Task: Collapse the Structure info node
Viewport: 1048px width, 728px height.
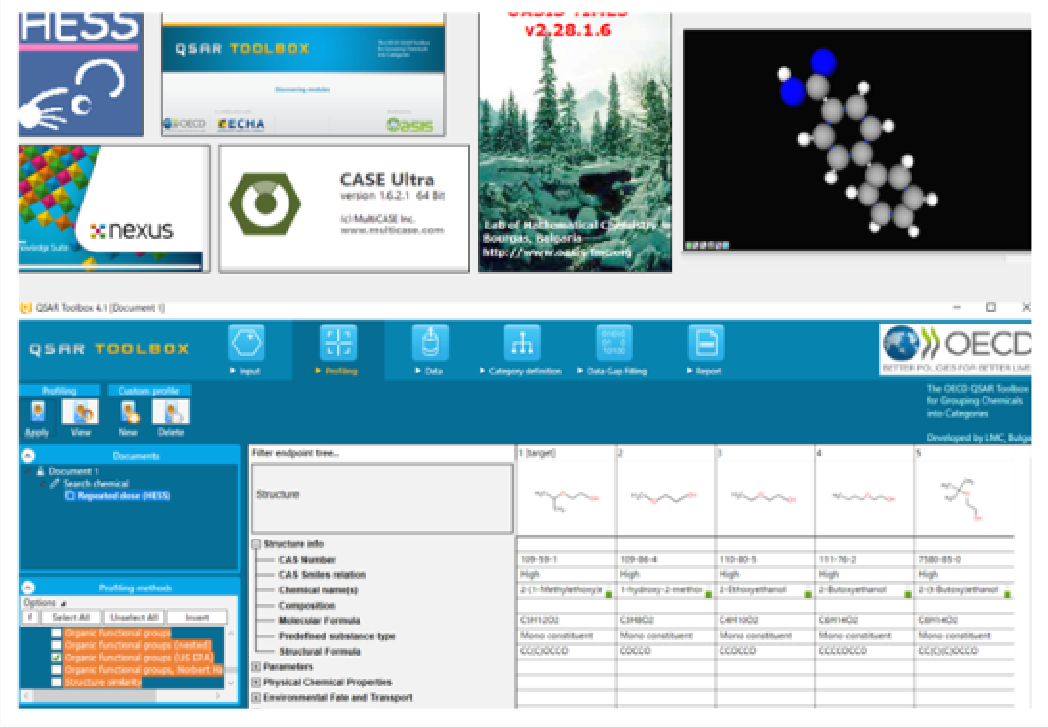Action: (x=256, y=544)
